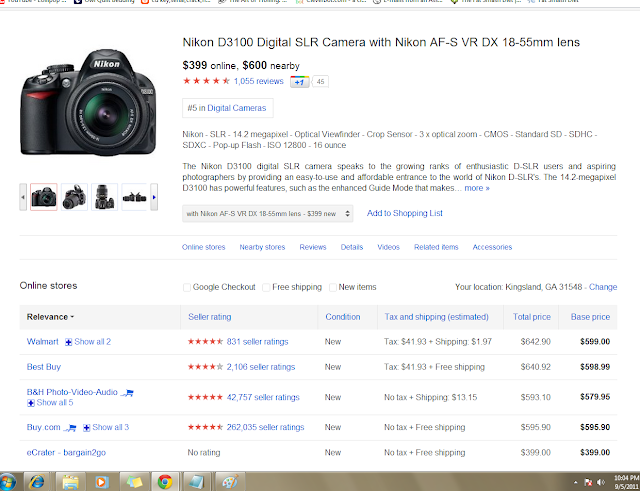This screenshot has height=491, width=640.
Task: Open the Action Center flag tray icon
Action: pyautogui.click(x=588, y=482)
